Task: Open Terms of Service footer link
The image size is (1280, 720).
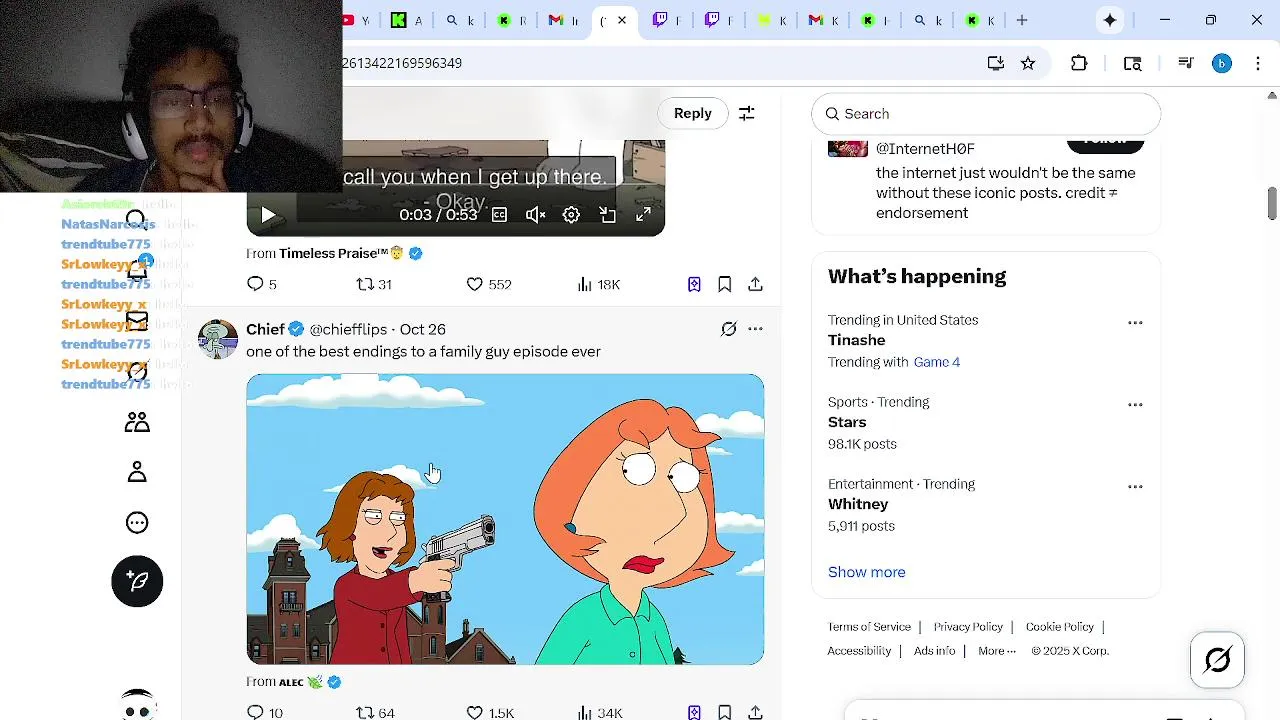Action: 869,627
